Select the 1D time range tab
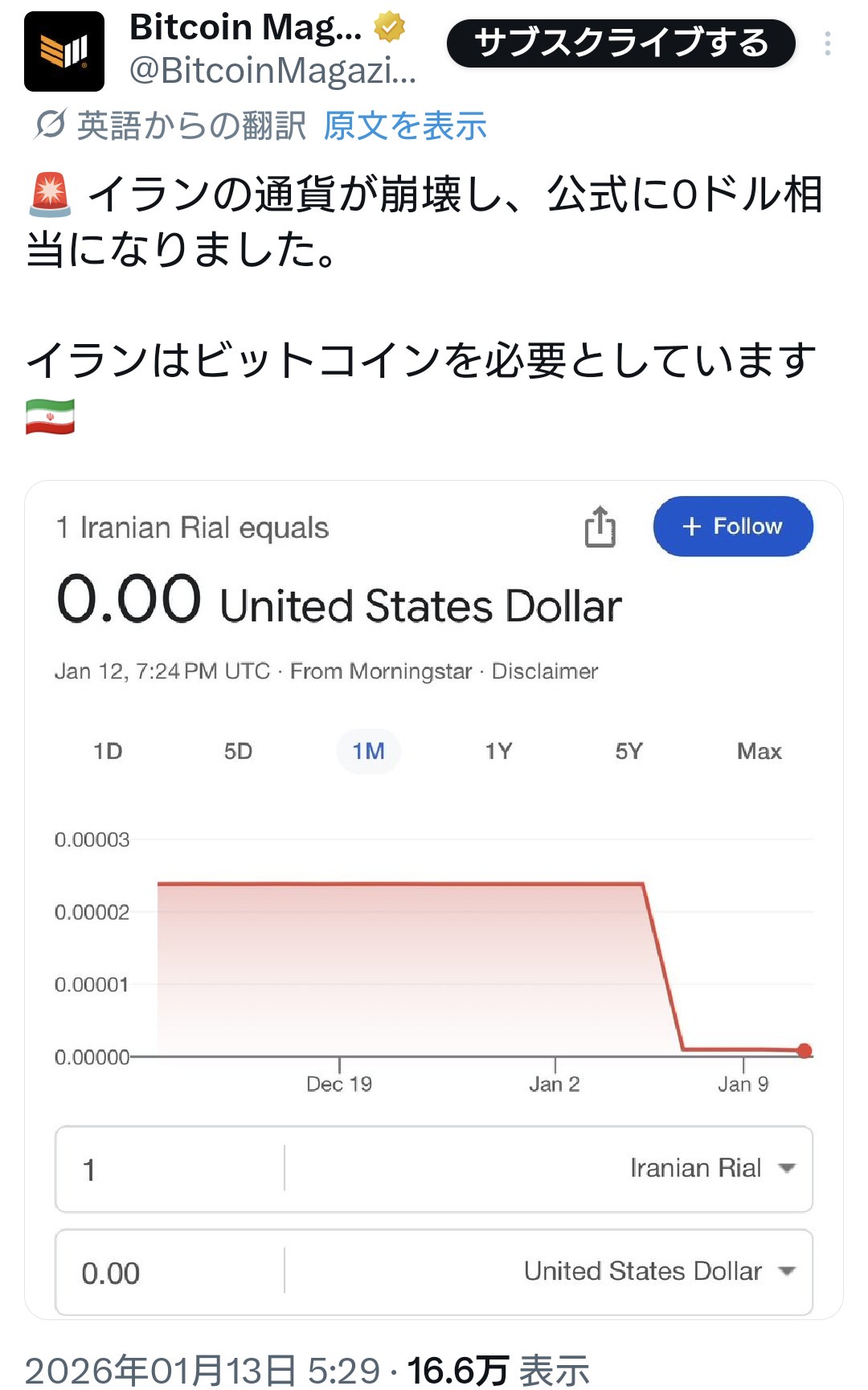The height and width of the screenshot is (1390, 868). pyautogui.click(x=108, y=752)
